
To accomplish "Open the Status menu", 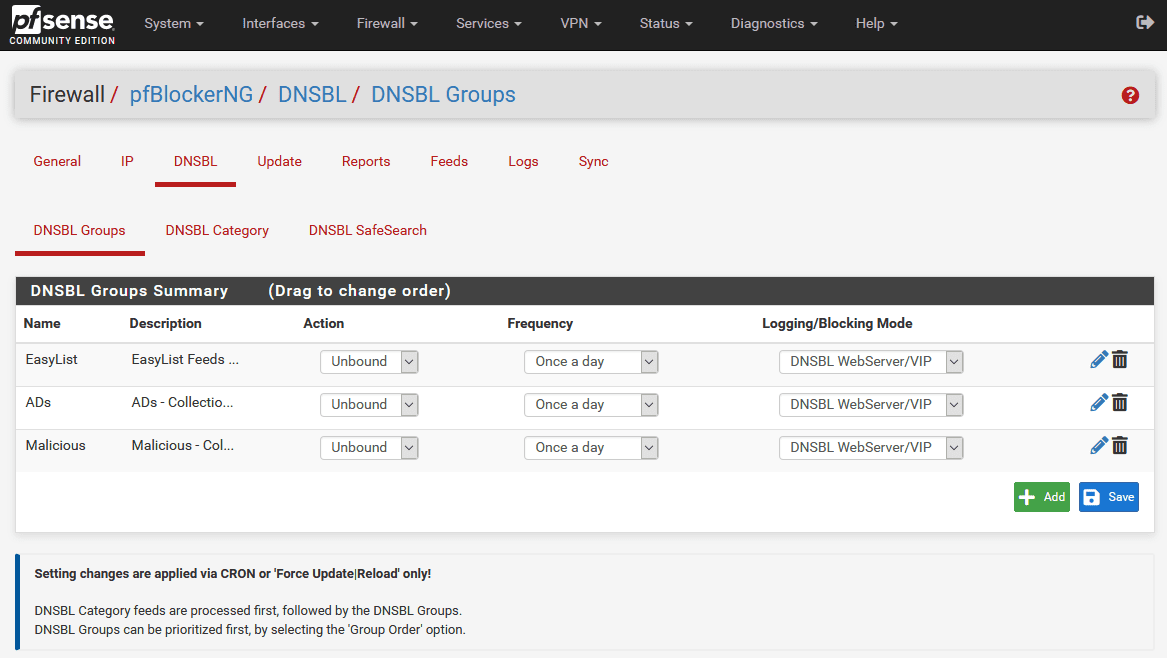I will (666, 24).
